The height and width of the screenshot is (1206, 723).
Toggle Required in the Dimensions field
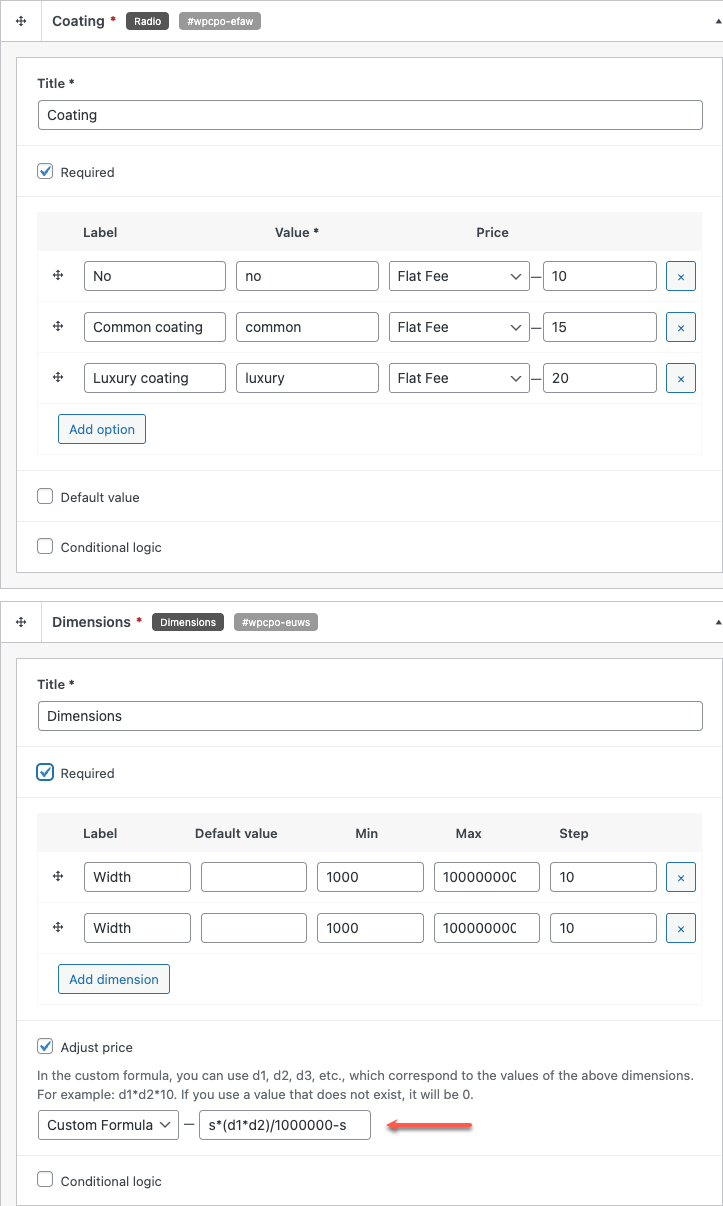pyautogui.click(x=45, y=772)
